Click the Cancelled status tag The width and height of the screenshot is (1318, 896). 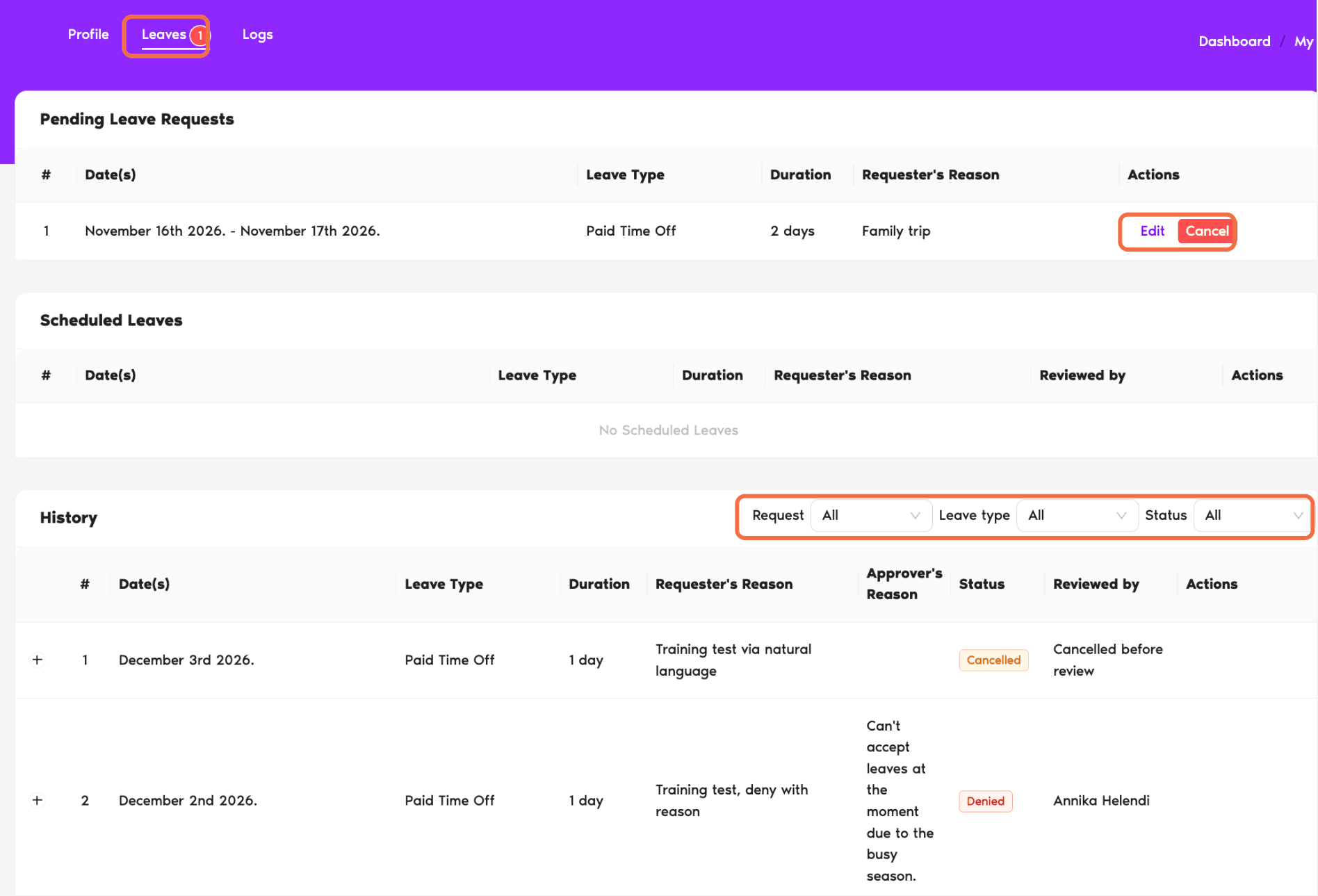[x=993, y=660]
